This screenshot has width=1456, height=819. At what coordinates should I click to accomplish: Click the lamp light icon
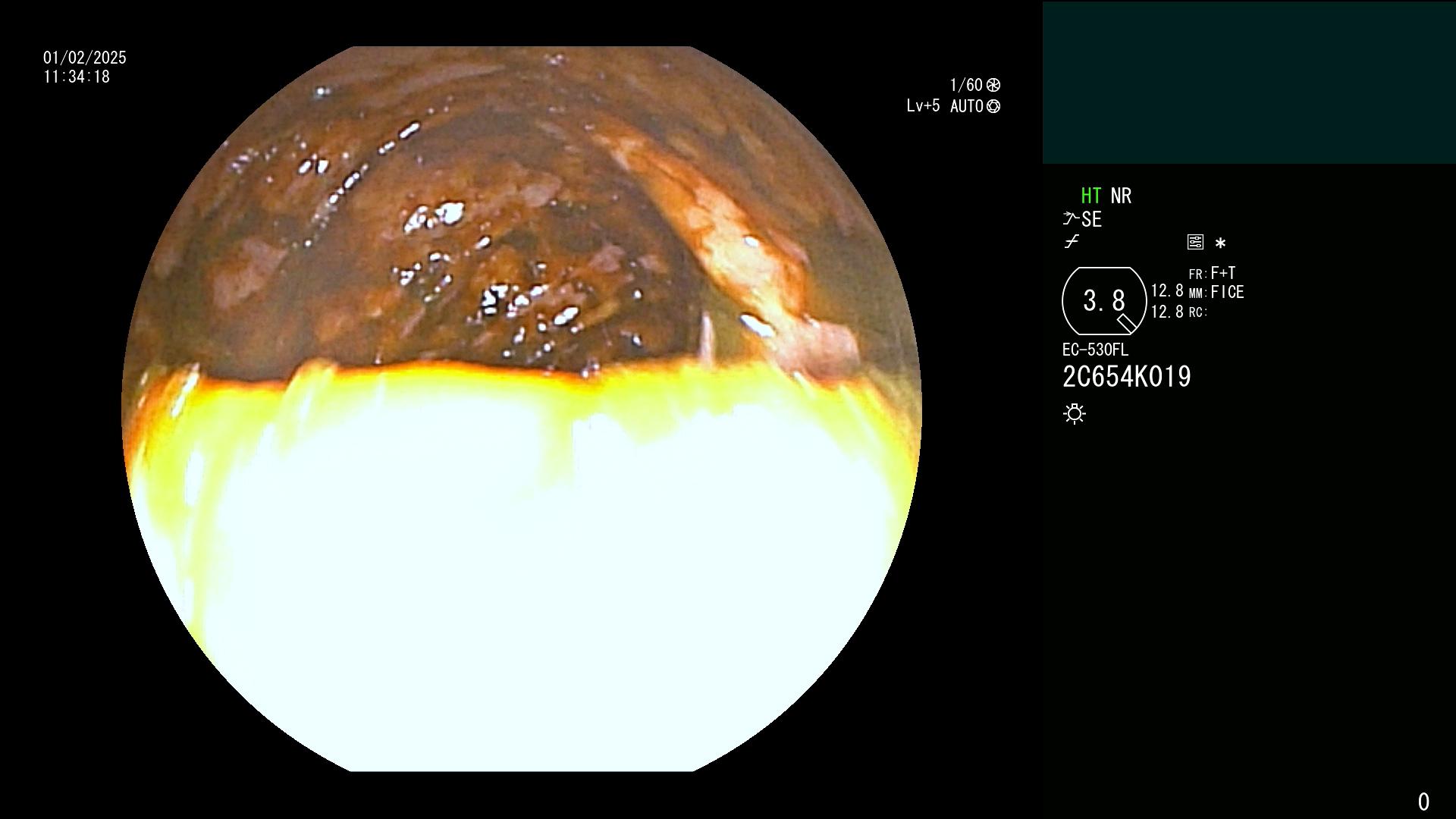[x=1075, y=413]
